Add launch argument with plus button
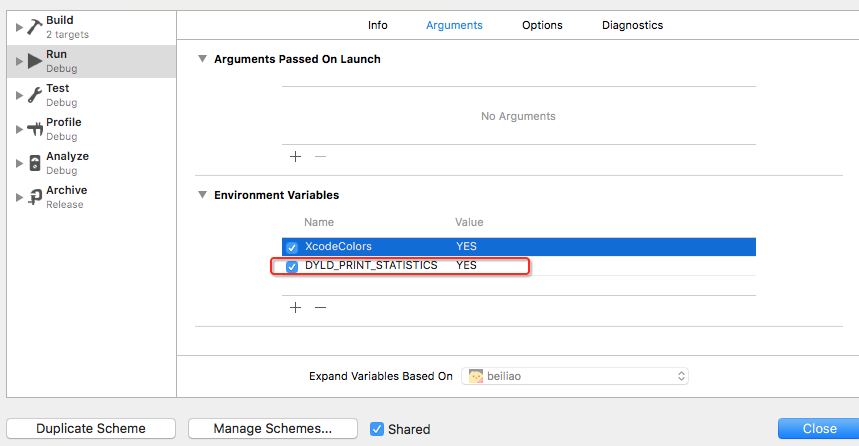This screenshot has height=446, width=859. pyautogui.click(x=295, y=156)
